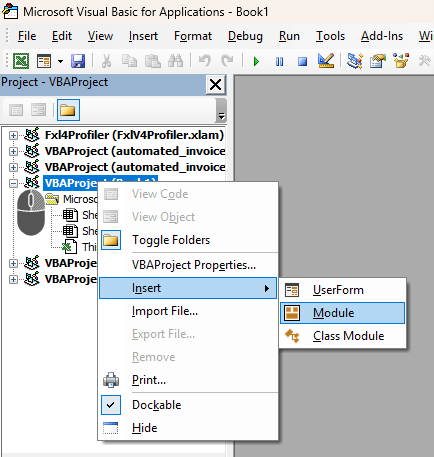Viewport: 434px width, 457px height.
Task: Open the File menu
Action: pyautogui.click(x=27, y=36)
